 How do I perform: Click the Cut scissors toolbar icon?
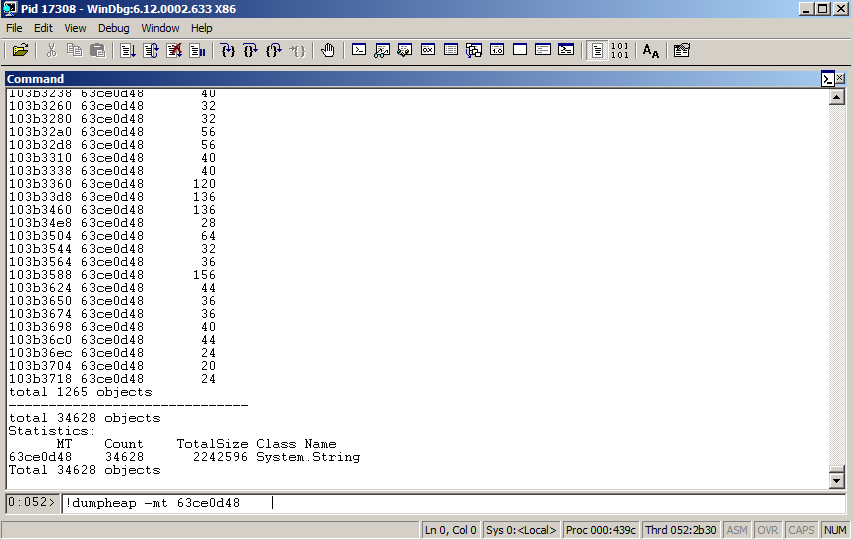click(51, 51)
